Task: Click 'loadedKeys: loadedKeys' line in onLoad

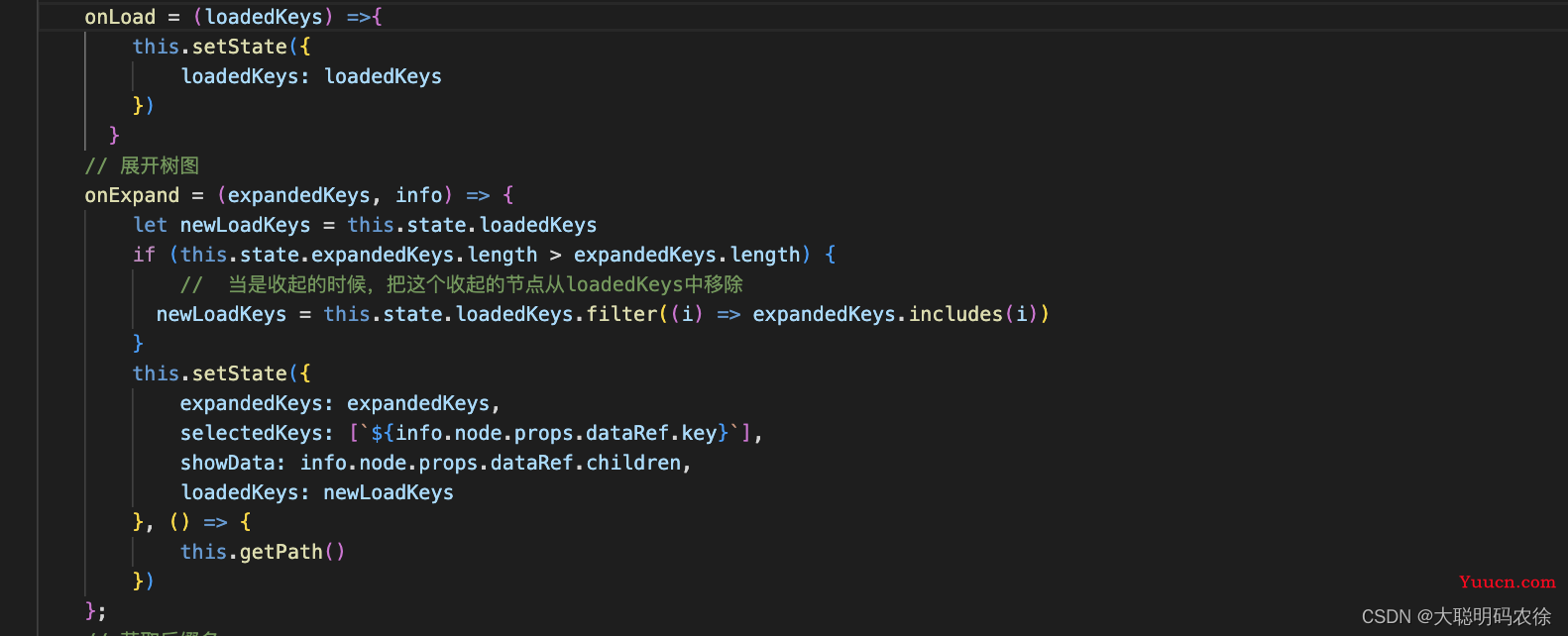Action: (x=311, y=76)
